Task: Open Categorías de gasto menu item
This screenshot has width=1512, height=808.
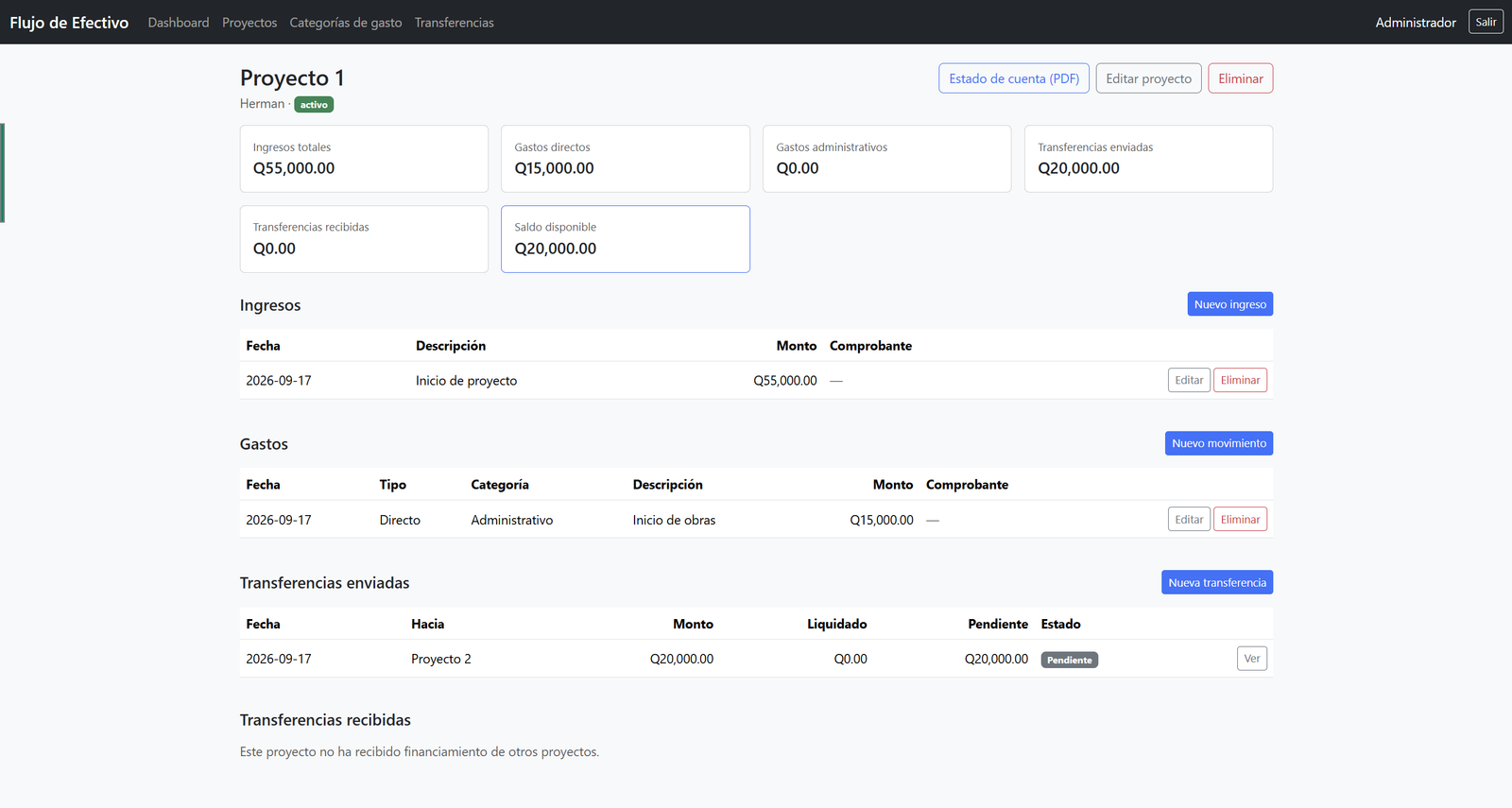Action: pos(346,23)
